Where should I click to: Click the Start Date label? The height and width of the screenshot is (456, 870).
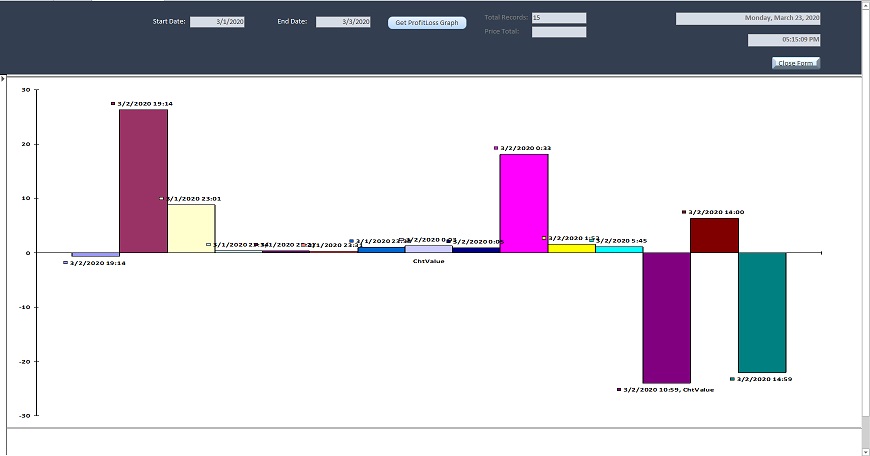tap(169, 22)
